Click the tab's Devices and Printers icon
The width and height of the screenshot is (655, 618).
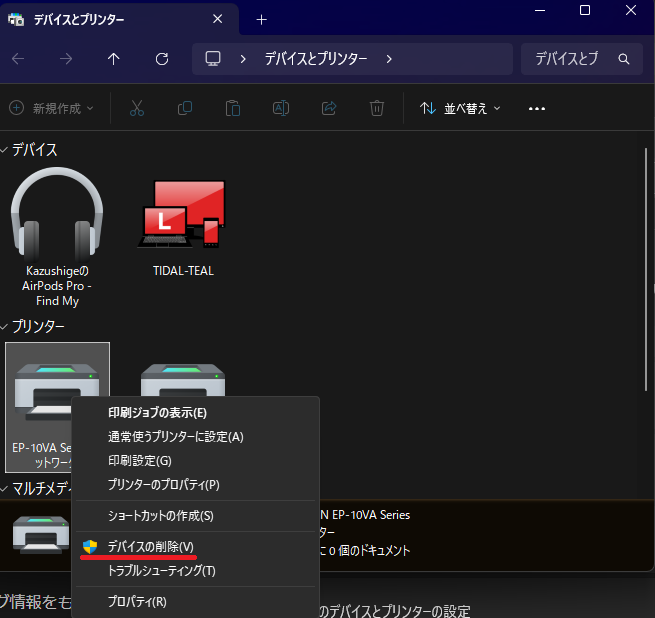(16, 19)
